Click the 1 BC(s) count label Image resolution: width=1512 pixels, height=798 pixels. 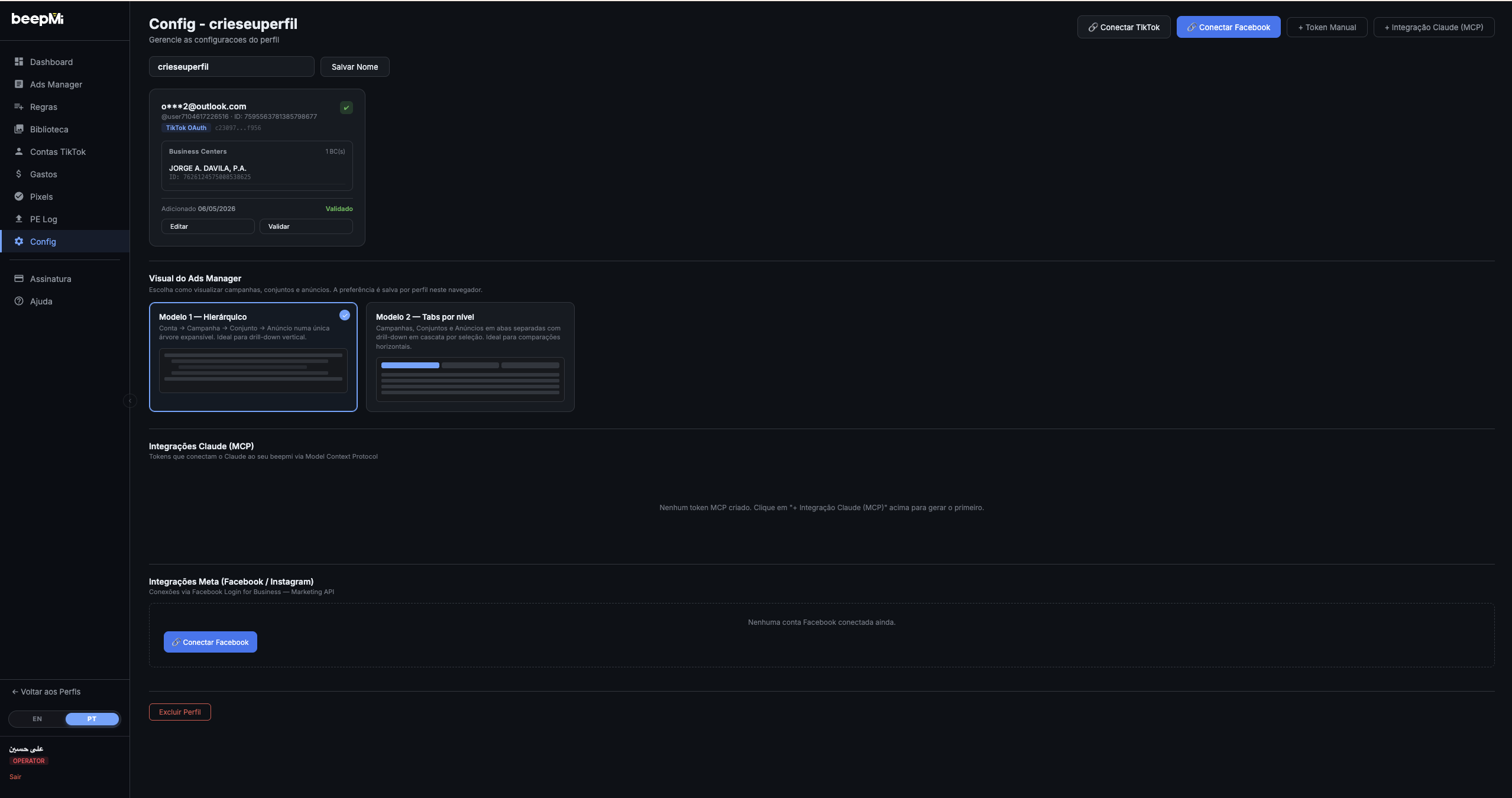coord(335,151)
